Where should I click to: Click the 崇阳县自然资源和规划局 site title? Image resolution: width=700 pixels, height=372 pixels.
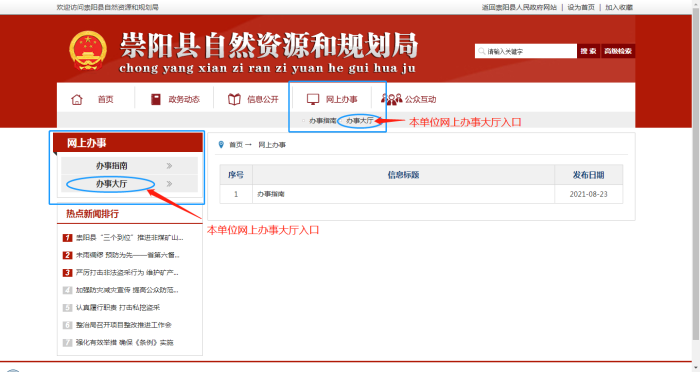coord(269,46)
